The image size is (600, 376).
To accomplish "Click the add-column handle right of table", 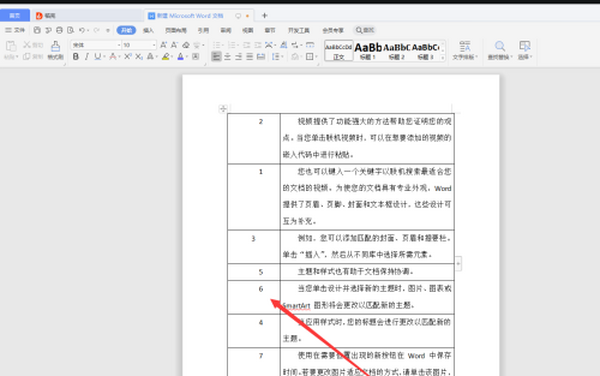I will pyautogui.click(x=458, y=263).
